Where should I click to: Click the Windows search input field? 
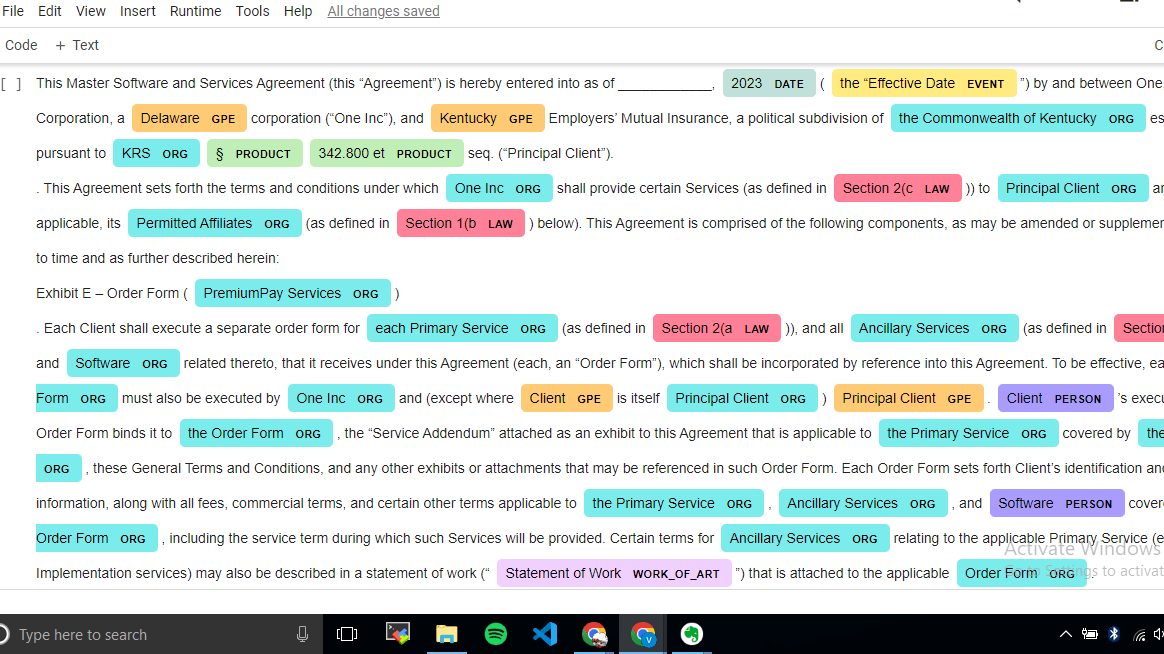150,634
